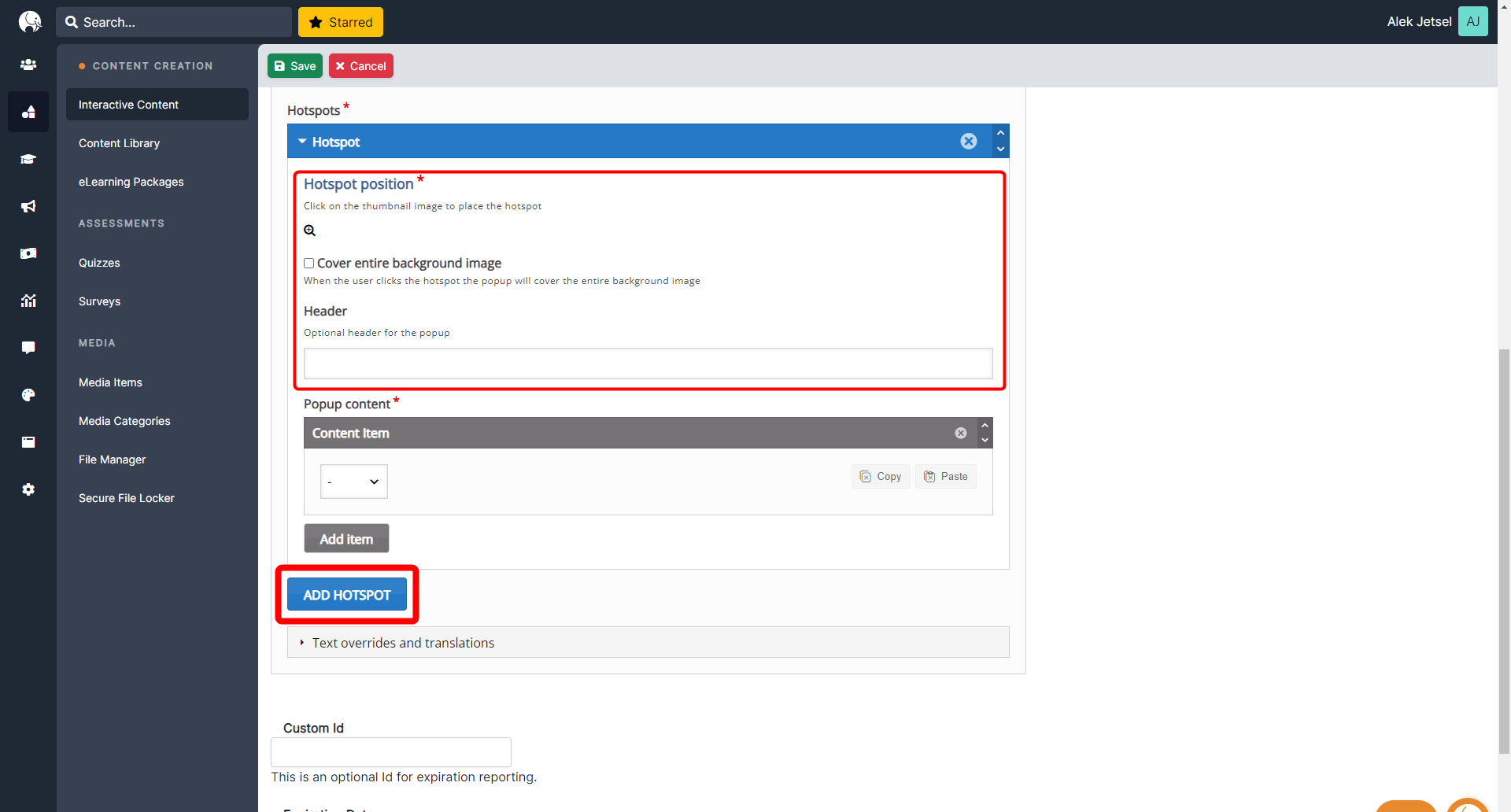Click the AJ user avatar
1511x812 pixels.
1472,21
